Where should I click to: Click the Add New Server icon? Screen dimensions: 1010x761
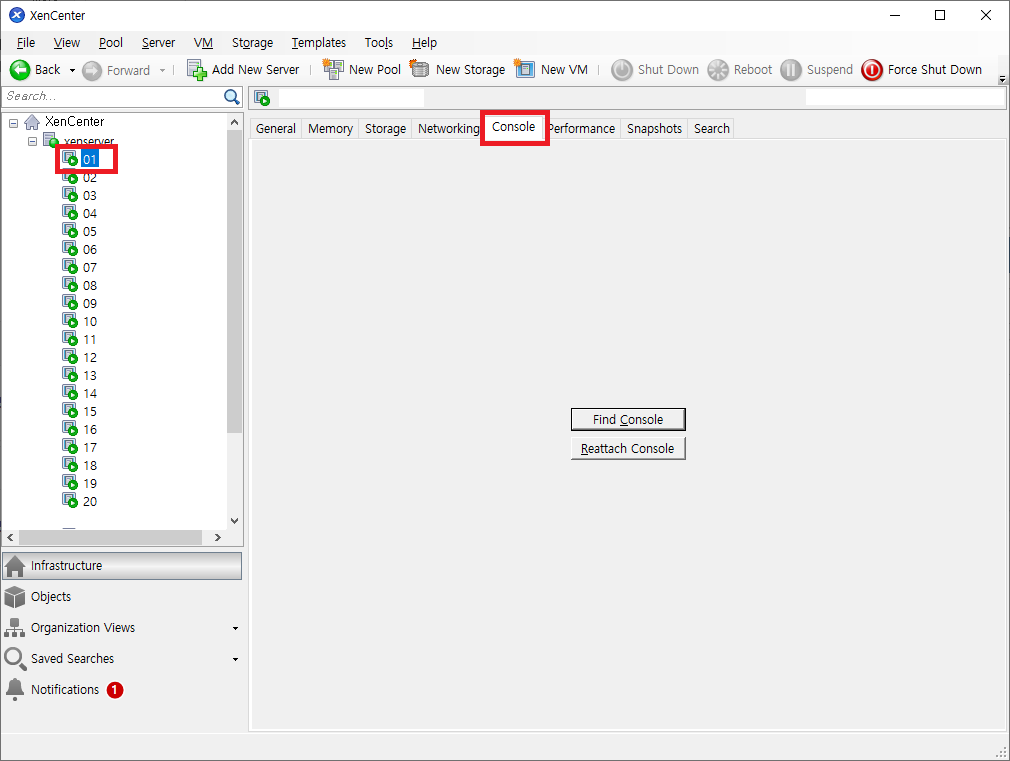tap(196, 70)
